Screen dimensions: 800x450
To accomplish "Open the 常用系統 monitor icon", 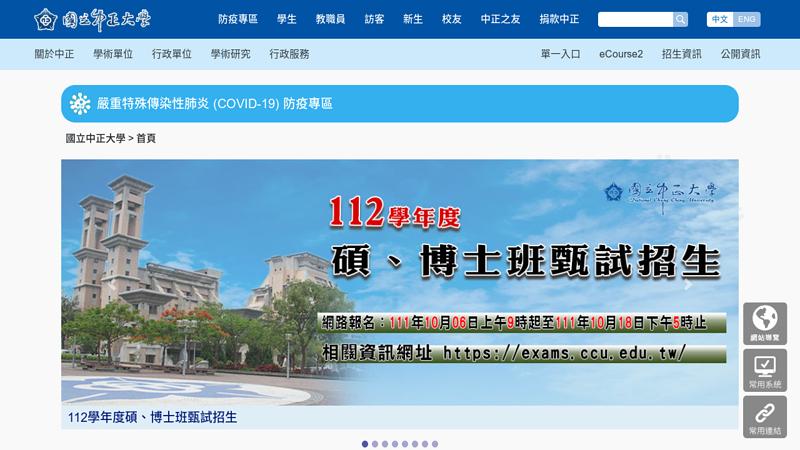I will (765, 370).
